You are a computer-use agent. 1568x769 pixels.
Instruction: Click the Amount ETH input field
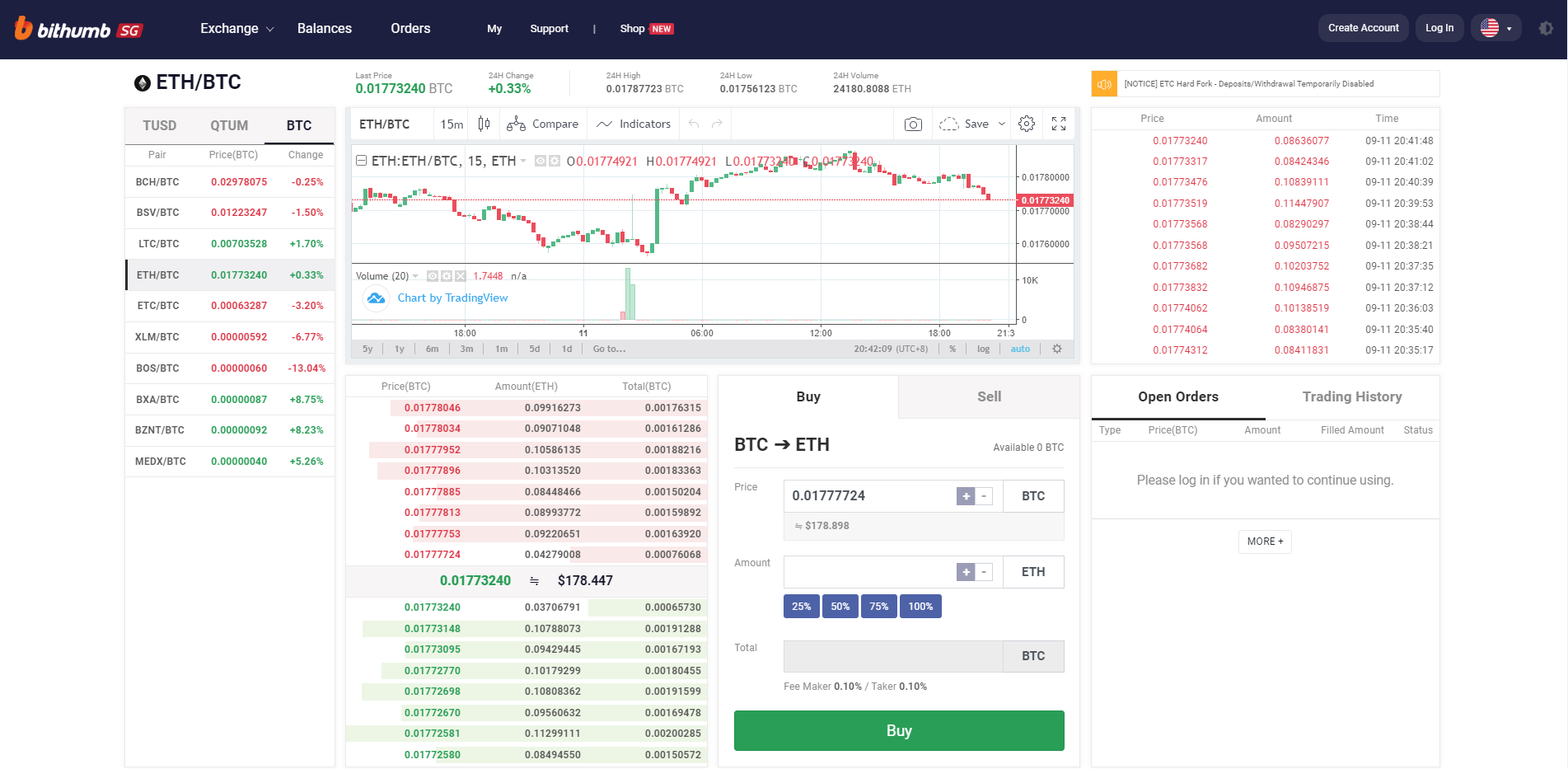point(869,572)
